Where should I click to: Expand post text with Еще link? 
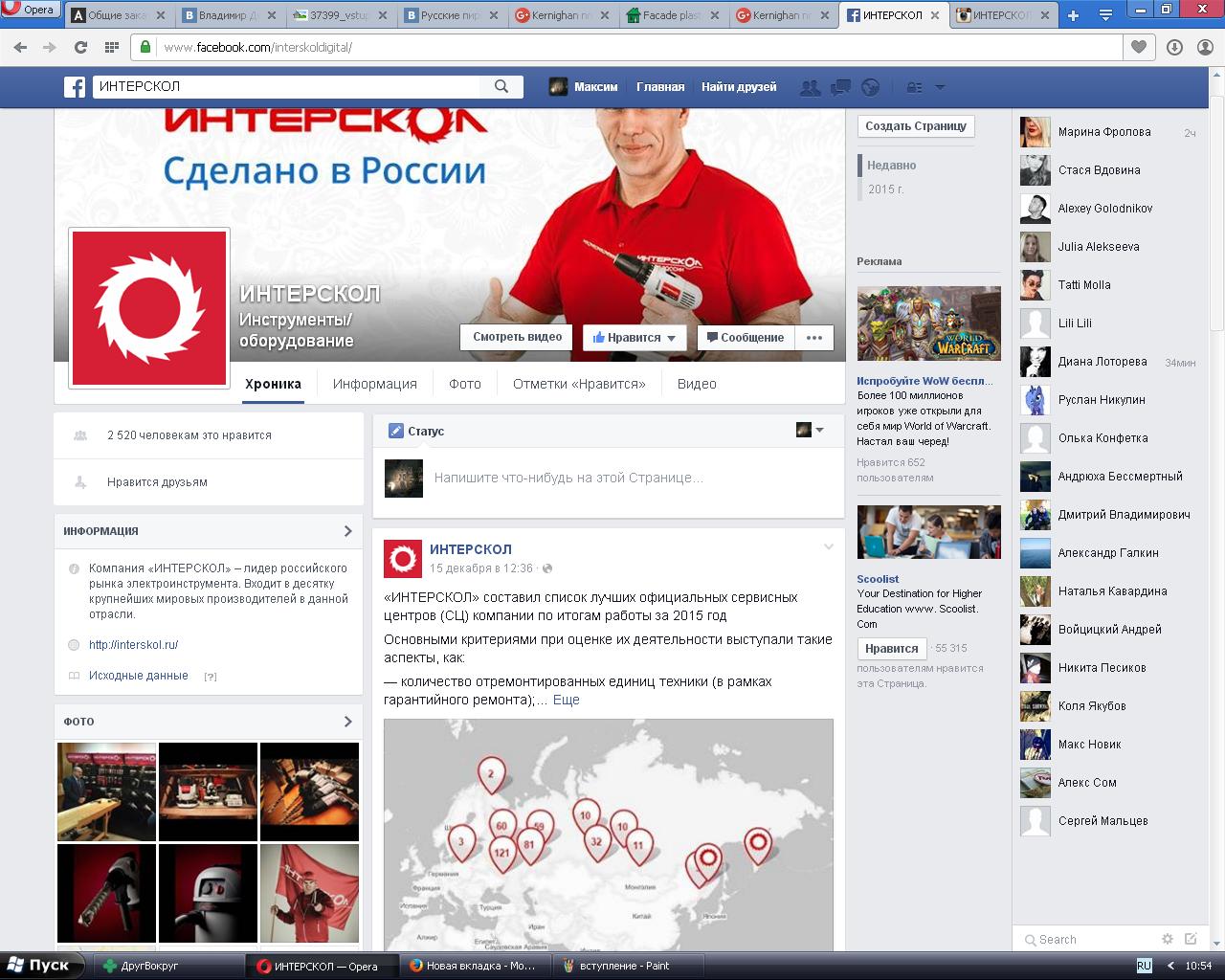point(567,700)
